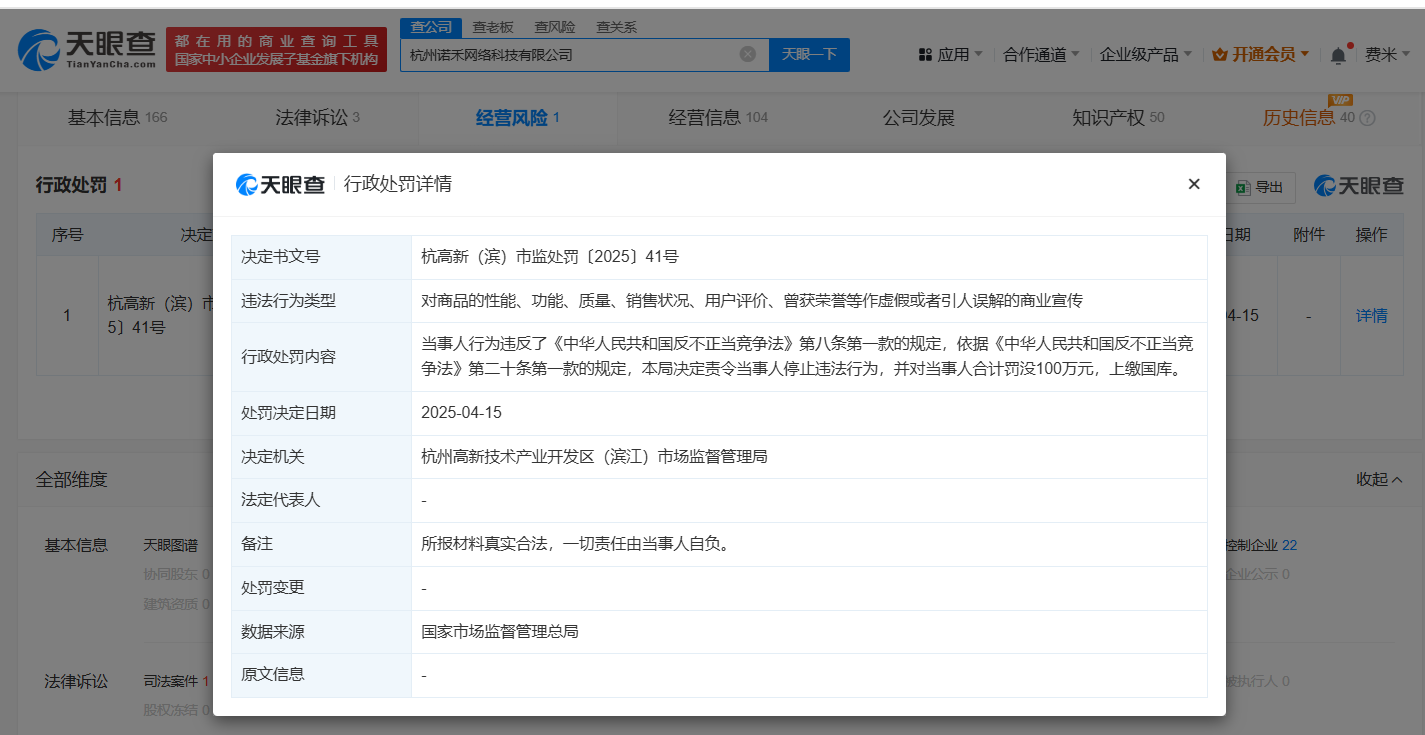Open the notification bell

point(1338,55)
